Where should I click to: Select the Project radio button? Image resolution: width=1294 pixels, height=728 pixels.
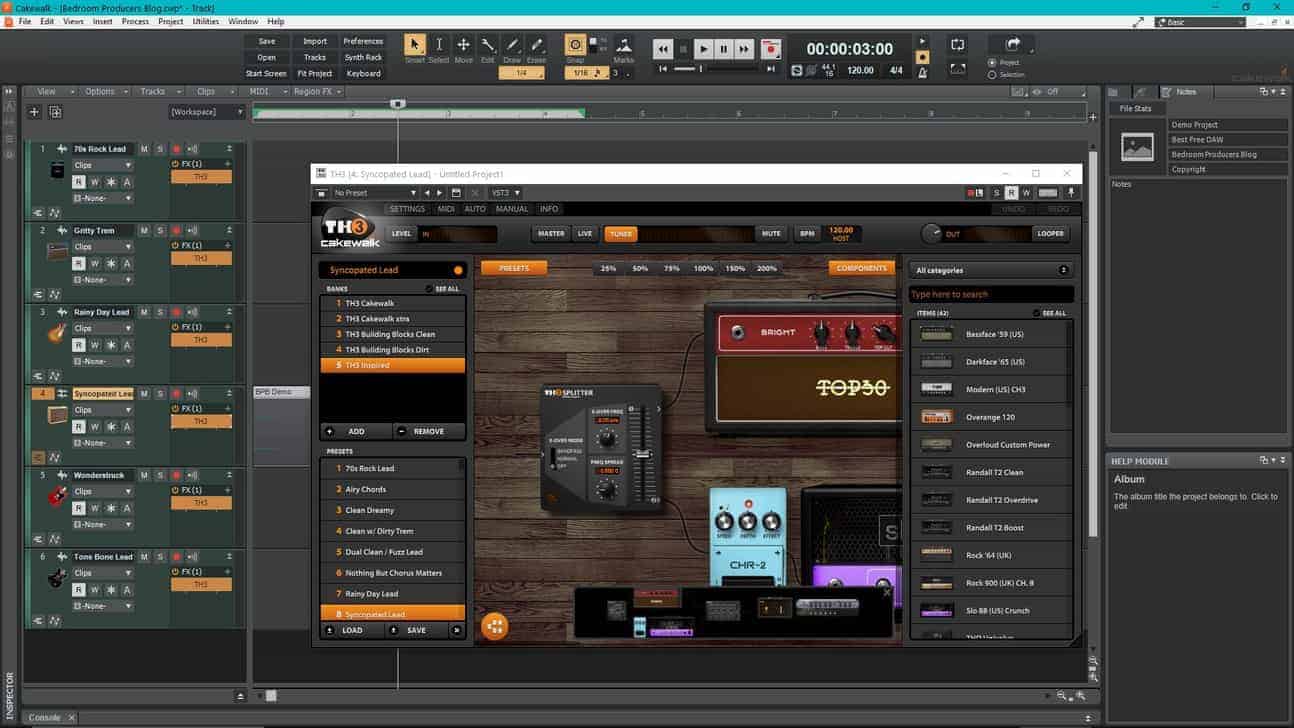992,63
